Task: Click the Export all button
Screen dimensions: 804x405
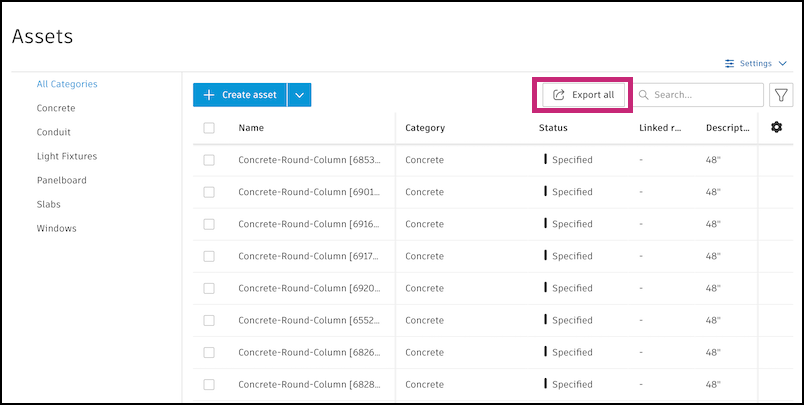Action: pos(584,95)
